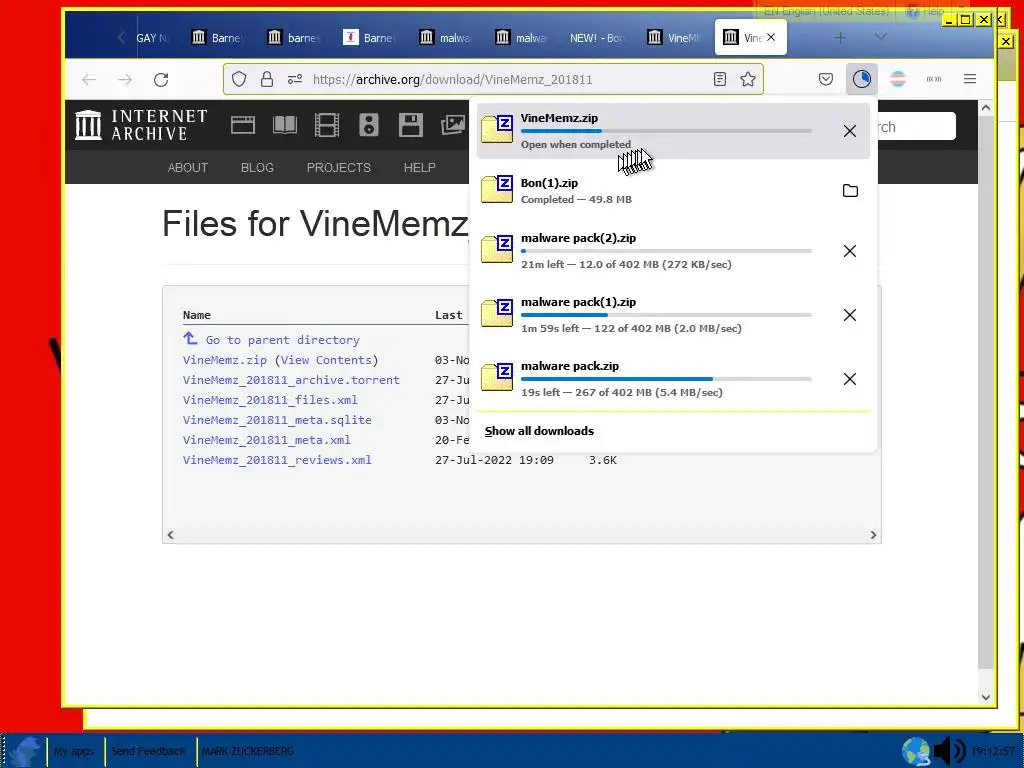Open My apps in taskbar
Image resolution: width=1024 pixels, height=768 pixels.
pyautogui.click(x=74, y=751)
